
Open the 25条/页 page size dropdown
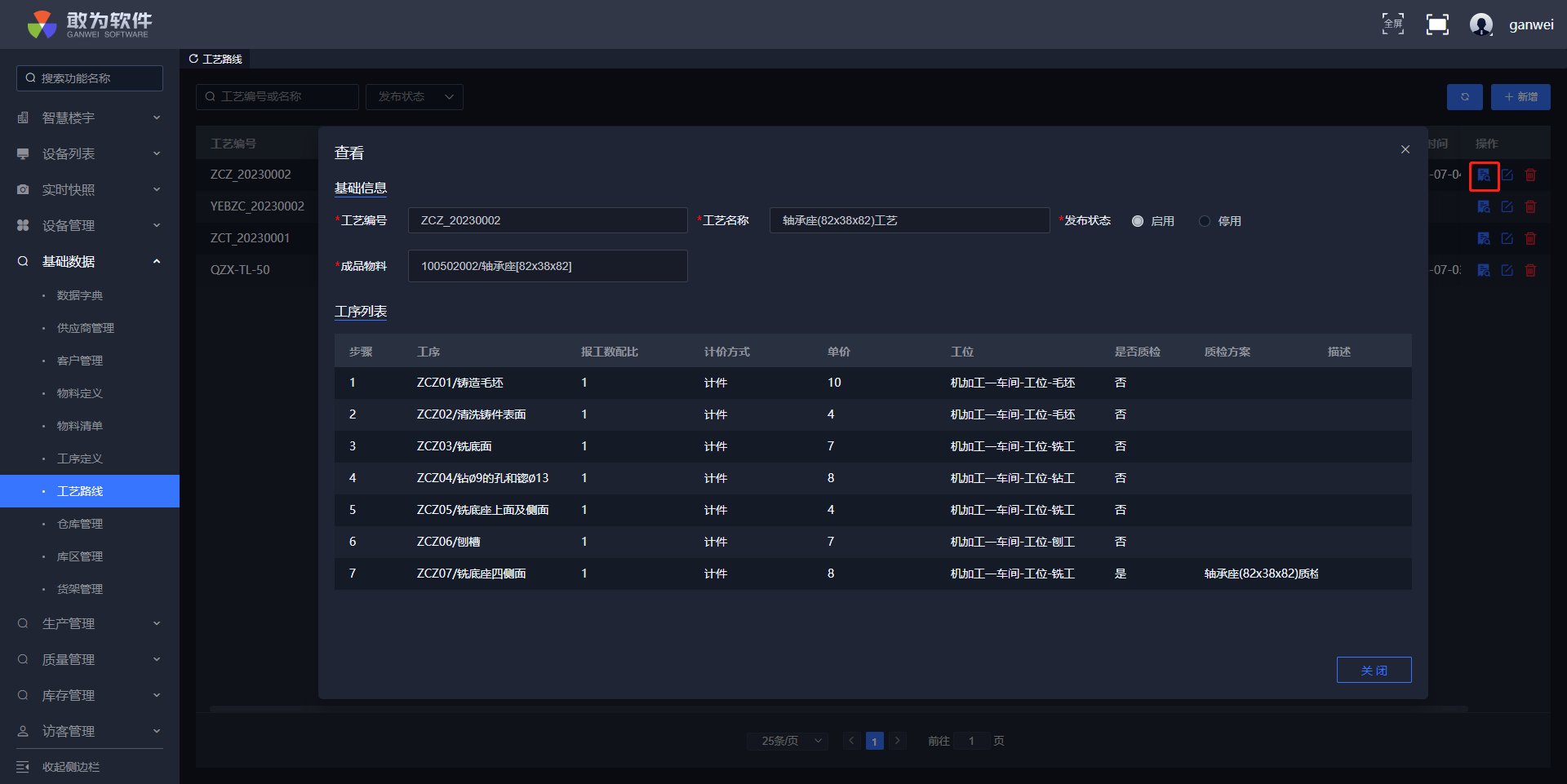click(x=788, y=741)
